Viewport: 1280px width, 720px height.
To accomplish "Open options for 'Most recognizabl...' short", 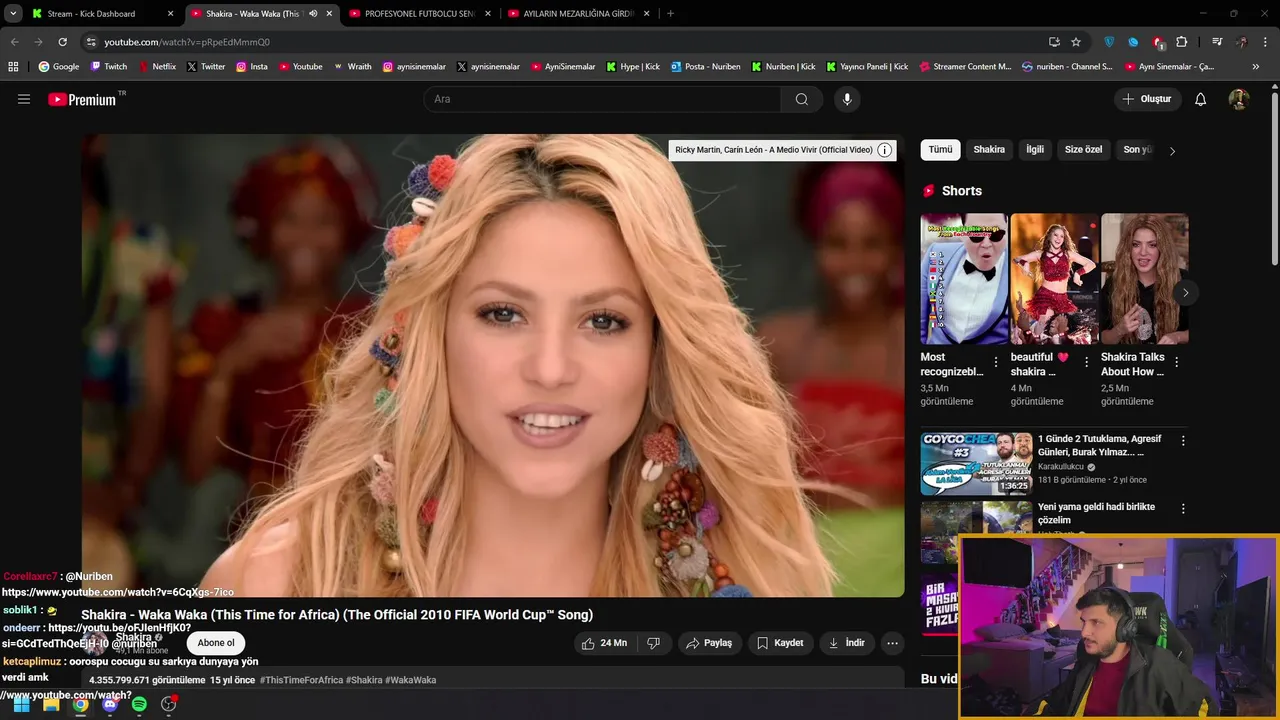I will pos(995,363).
